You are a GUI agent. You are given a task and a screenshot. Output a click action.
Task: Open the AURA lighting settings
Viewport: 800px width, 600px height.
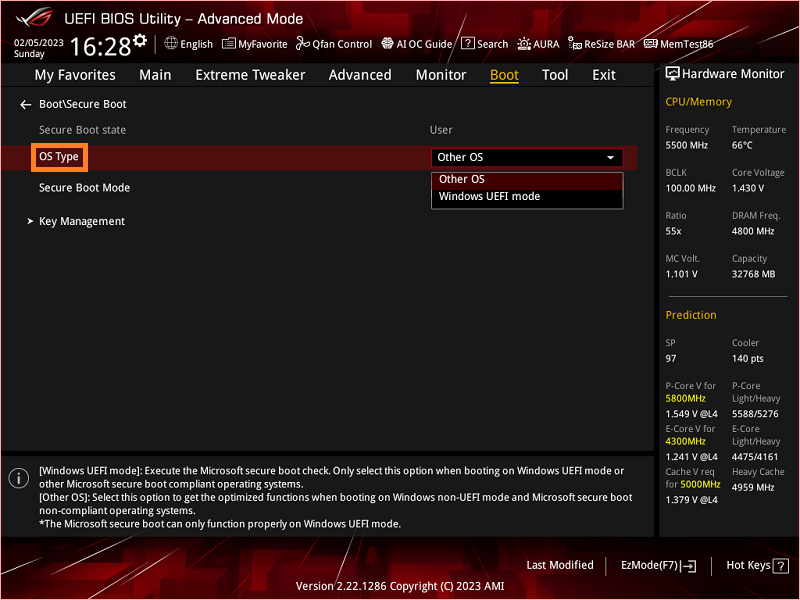click(x=538, y=44)
